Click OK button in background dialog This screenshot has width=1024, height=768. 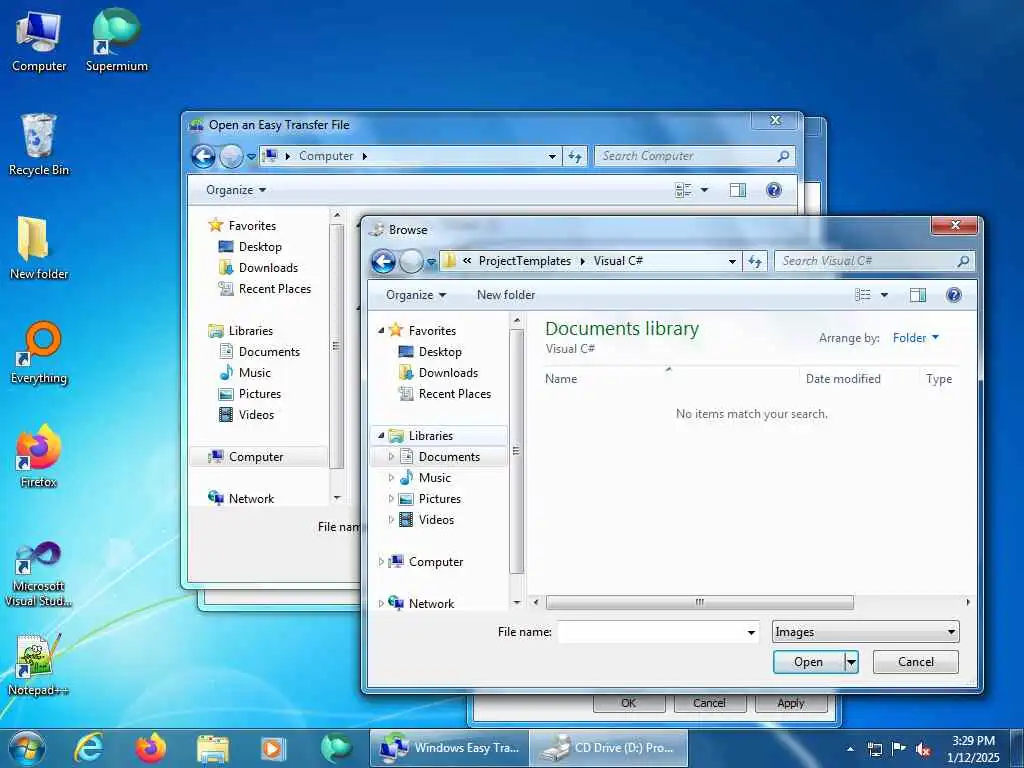629,703
